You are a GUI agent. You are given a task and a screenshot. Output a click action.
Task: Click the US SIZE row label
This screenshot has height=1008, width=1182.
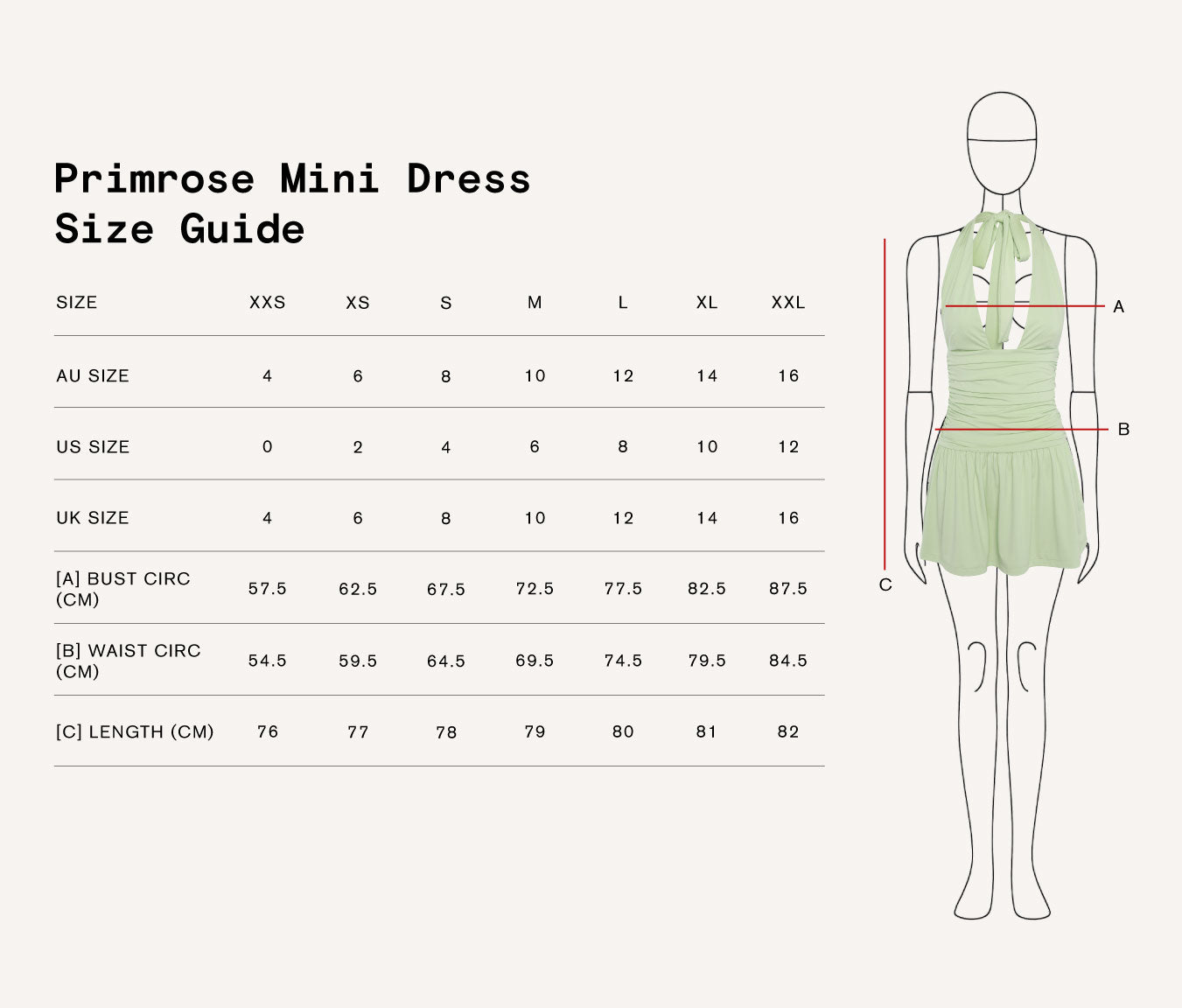coord(93,446)
